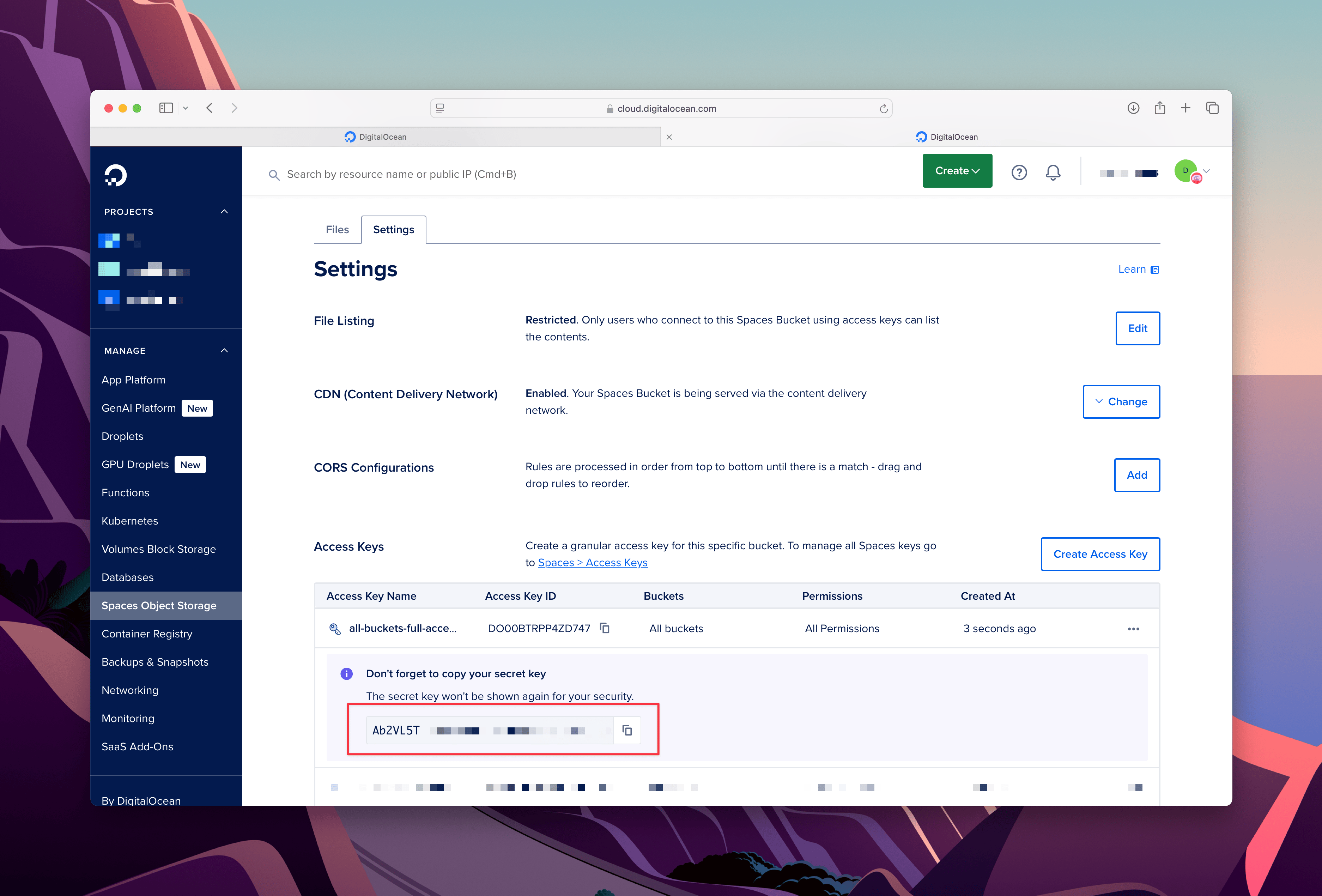Image resolution: width=1322 pixels, height=896 pixels.
Task: Click the search by resource name field
Action: point(401,175)
